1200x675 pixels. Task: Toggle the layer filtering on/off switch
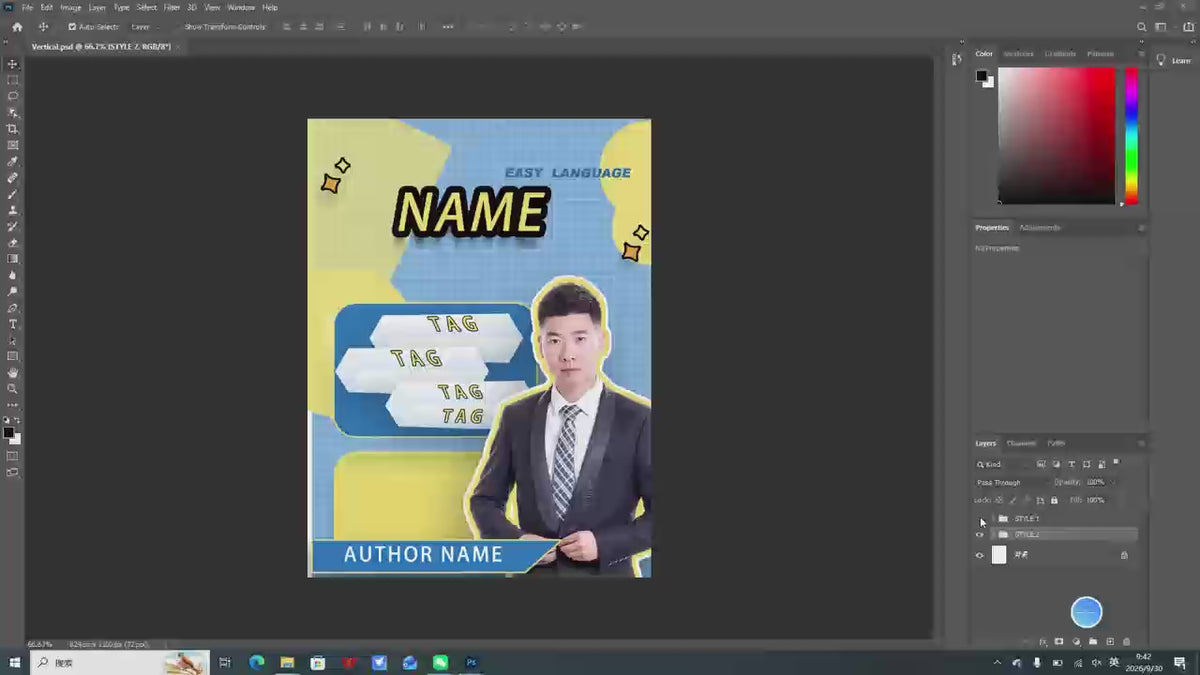point(1117,463)
